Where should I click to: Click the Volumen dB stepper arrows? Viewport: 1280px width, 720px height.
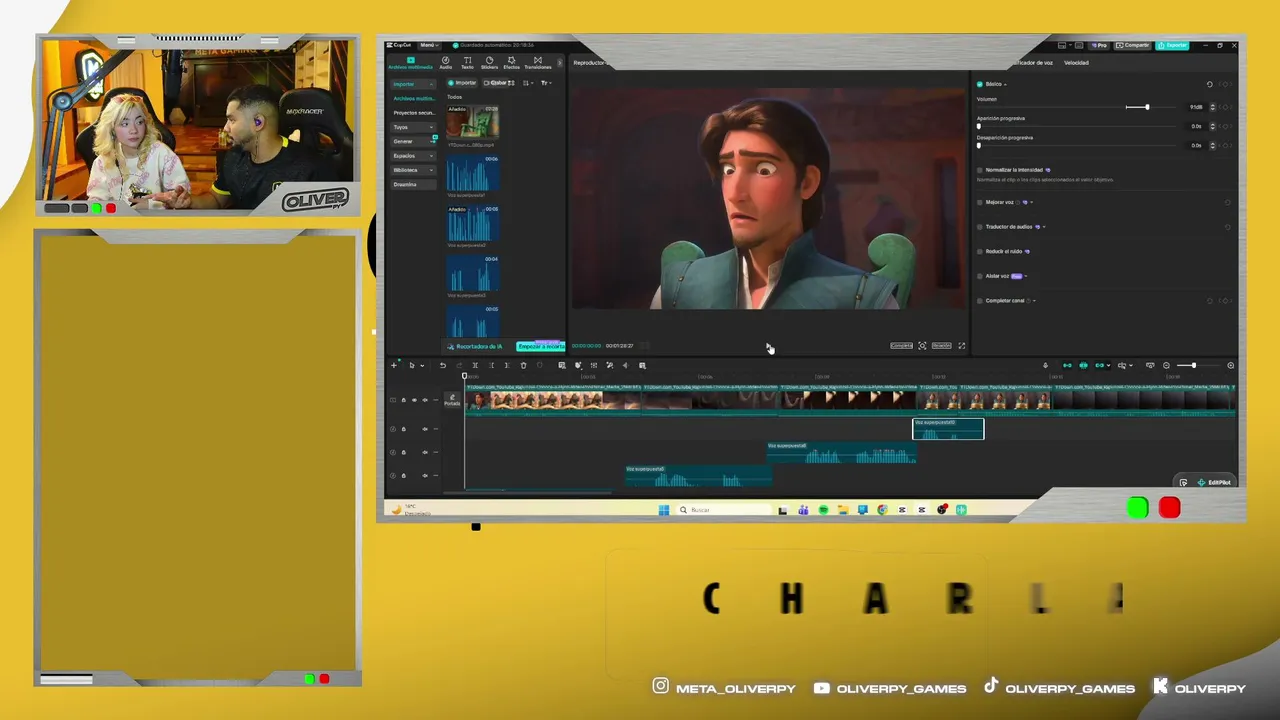(x=1213, y=107)
